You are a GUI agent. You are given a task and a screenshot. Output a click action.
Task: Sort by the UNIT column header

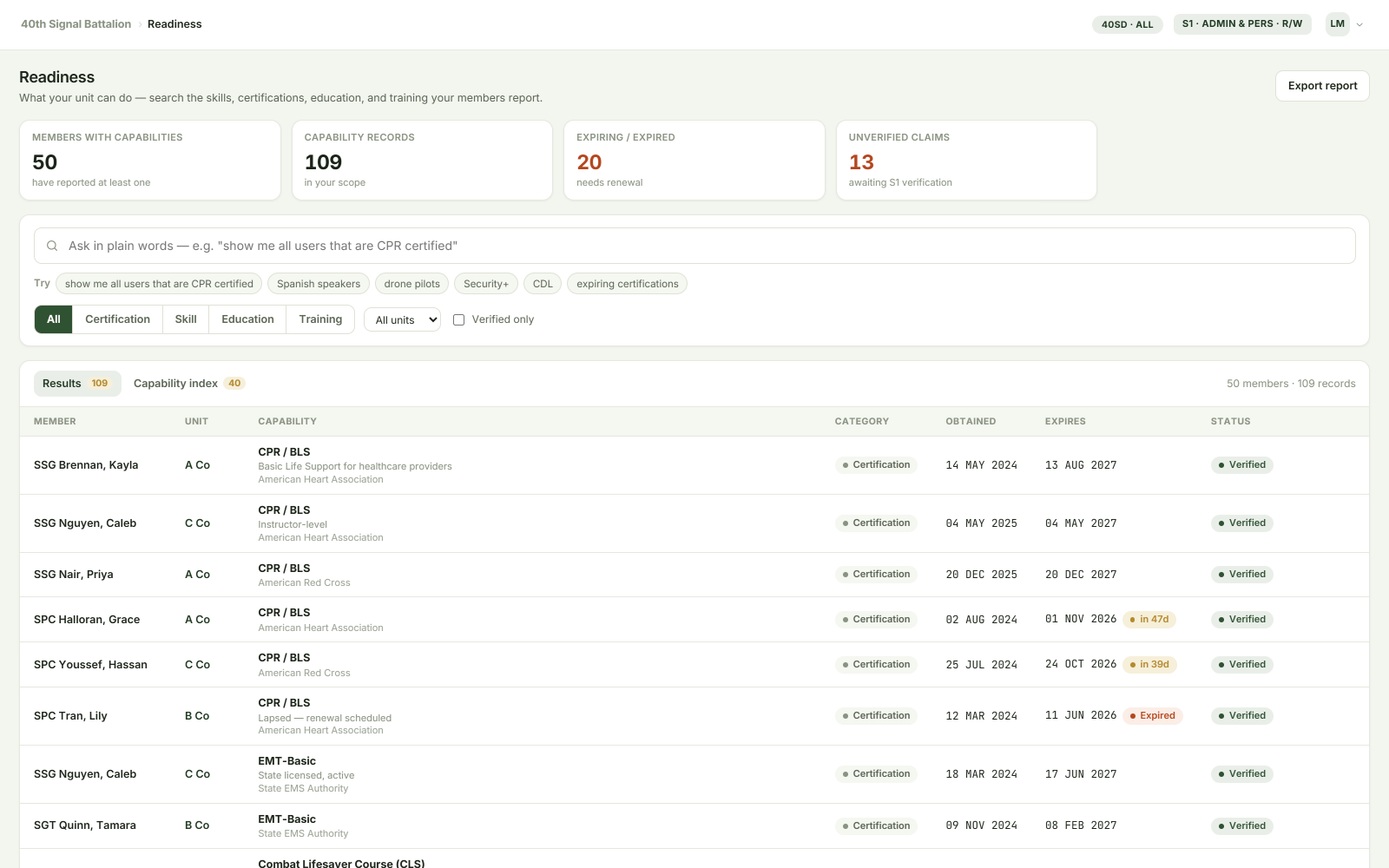tap(196, 422)
